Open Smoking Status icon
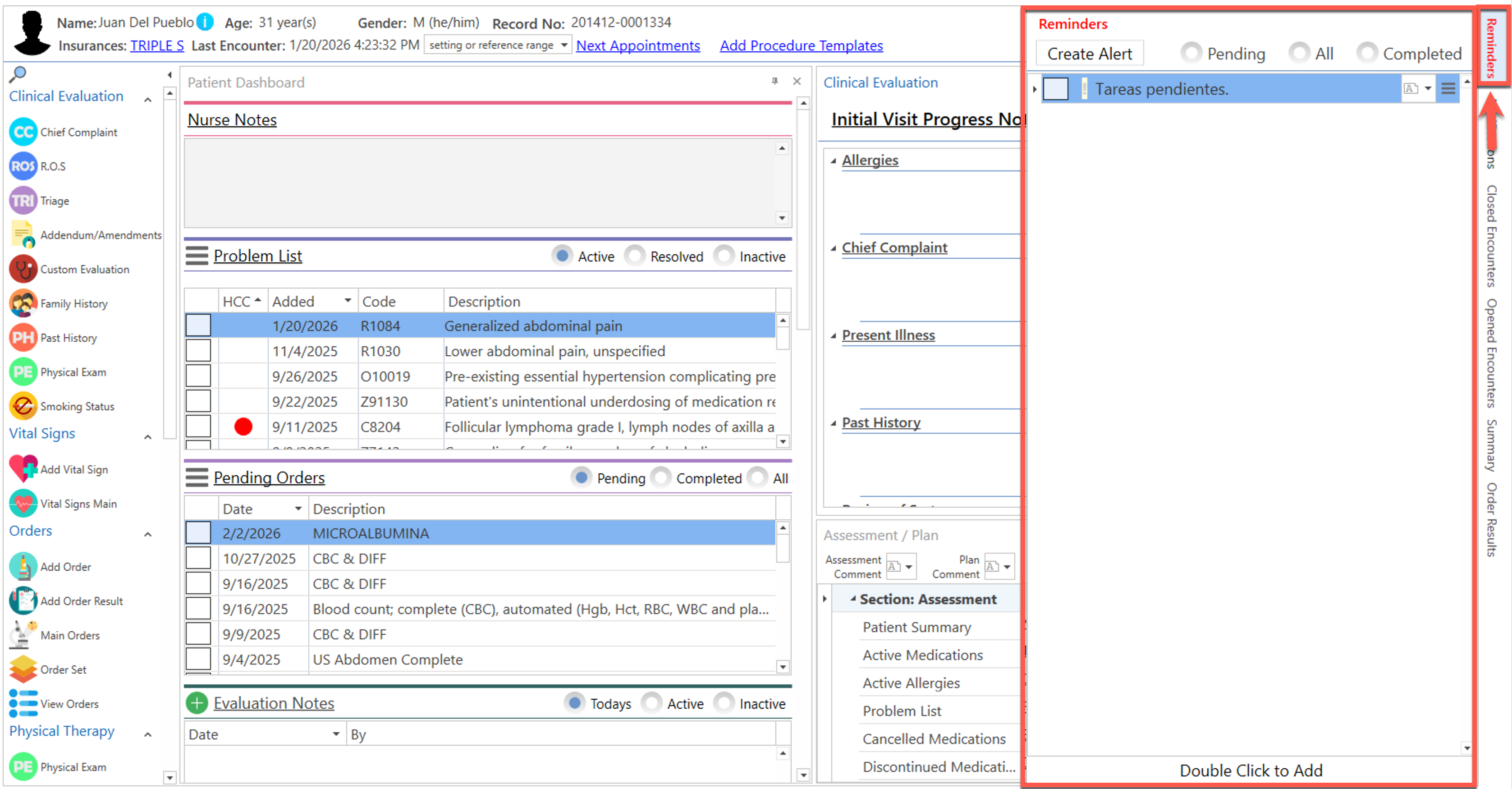 point(23,406)
